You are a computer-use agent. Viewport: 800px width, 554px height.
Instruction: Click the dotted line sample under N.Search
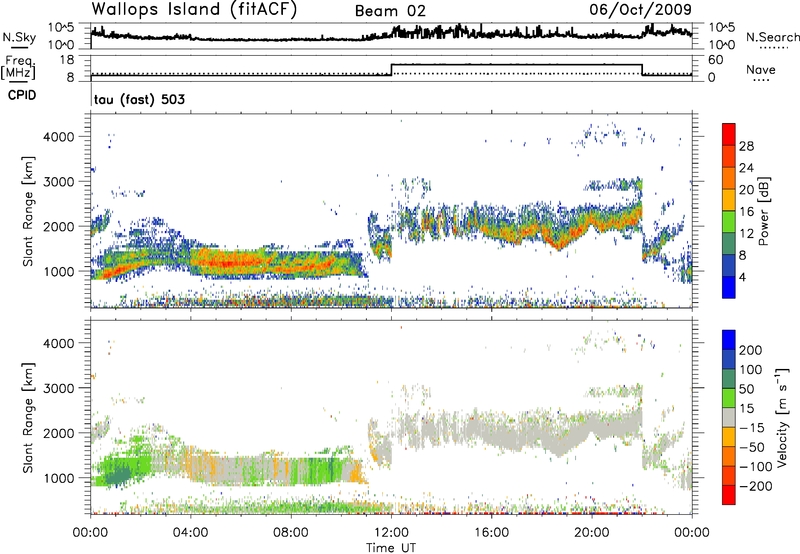tap(774, 48)
